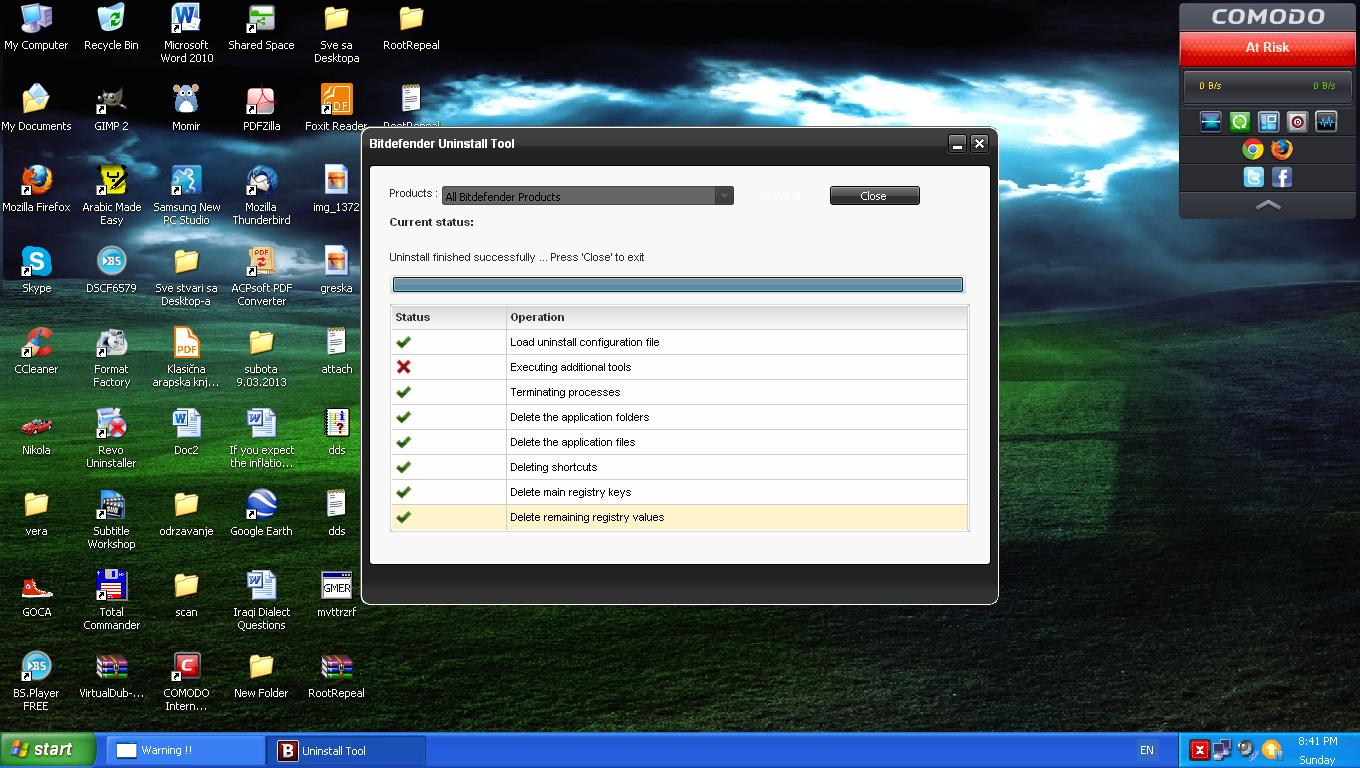
Task: Click the Twitter icon in Comodo widget
Action: point(1253,177)
